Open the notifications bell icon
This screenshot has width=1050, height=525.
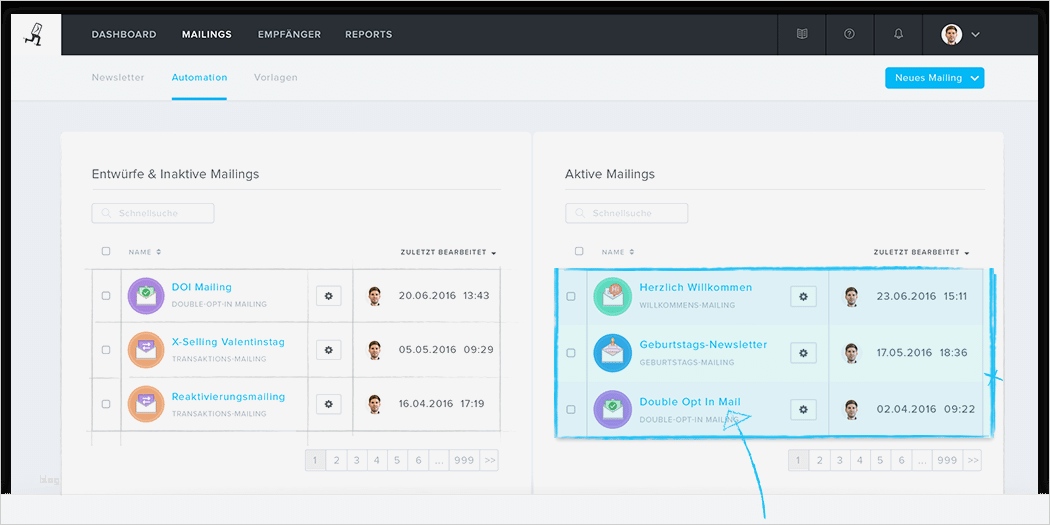pos(899,34)
